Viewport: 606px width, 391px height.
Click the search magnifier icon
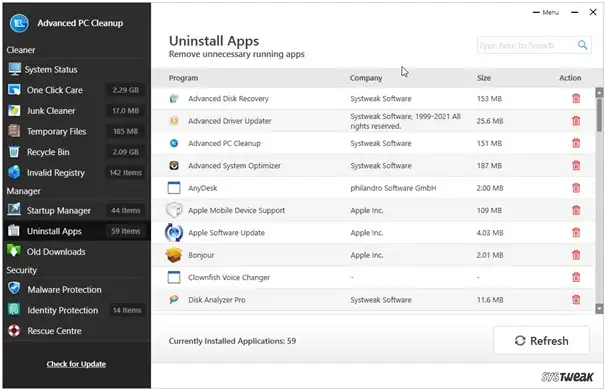pos(582,45)
